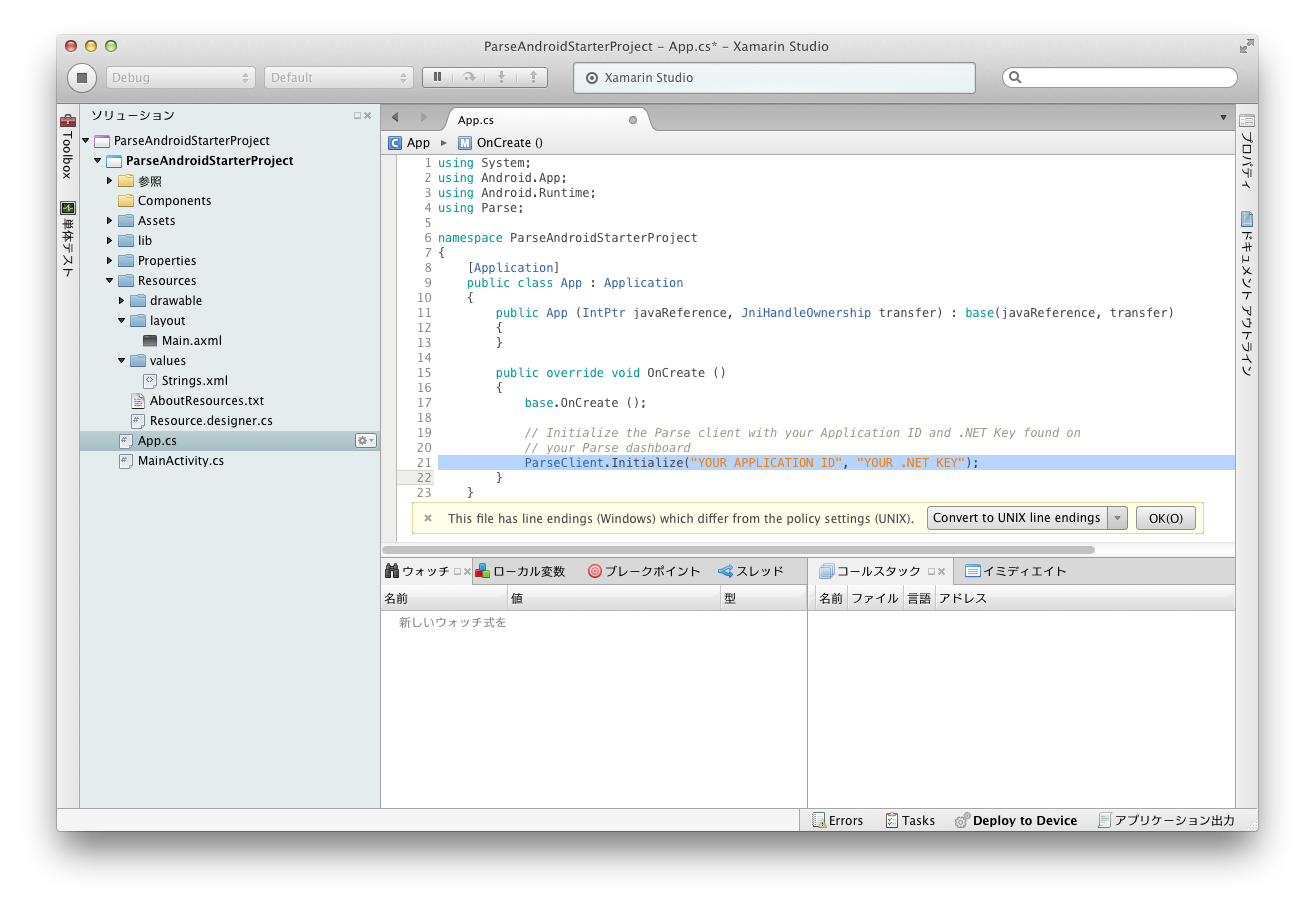Click the OnCreate method breadcrumb
This screenshot has width=1315, height=910.
point(501,143)
